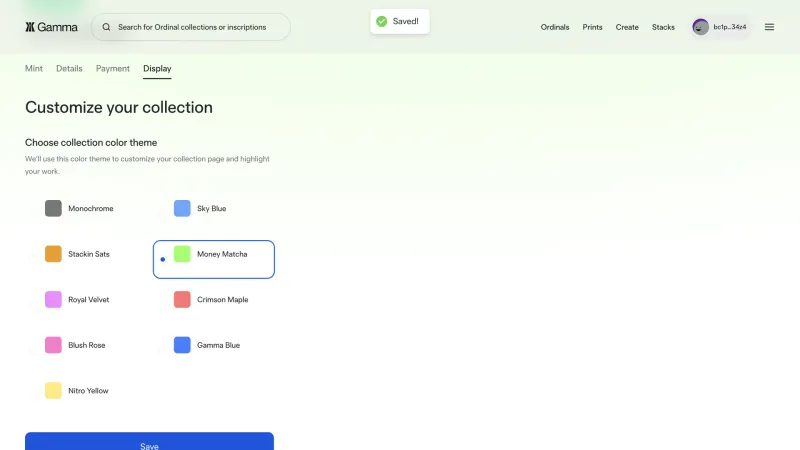
Task: Switch to the Details tab
Action: tap(69, 68)
